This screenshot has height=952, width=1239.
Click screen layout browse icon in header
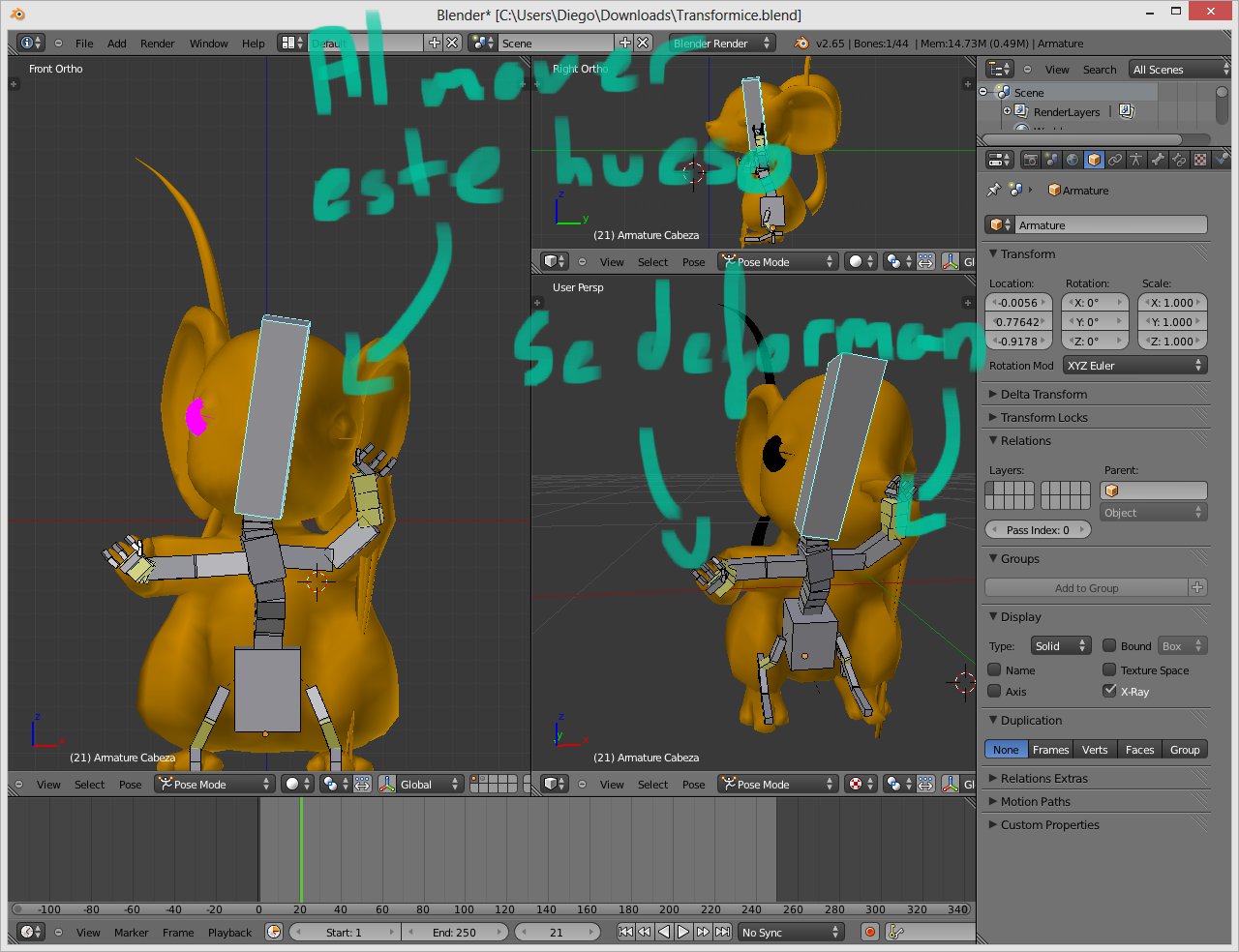(291, 43)
